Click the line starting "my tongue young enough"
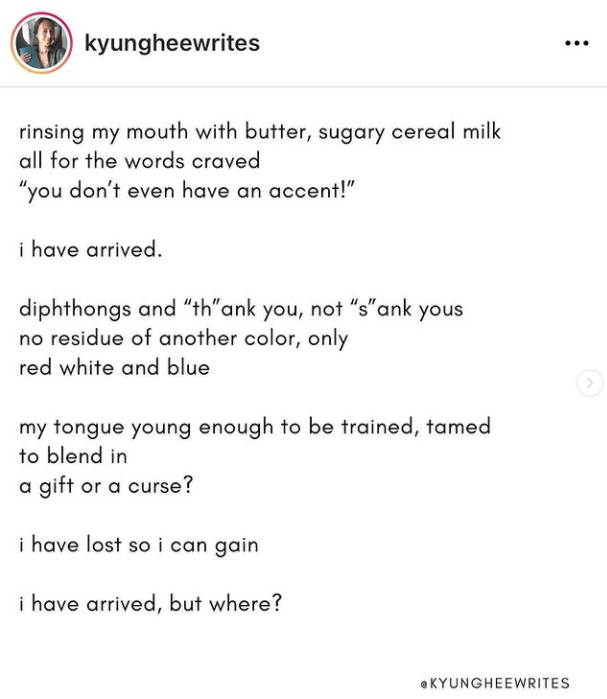This screenshot has width=607, height=699. (x=255, y=427)
